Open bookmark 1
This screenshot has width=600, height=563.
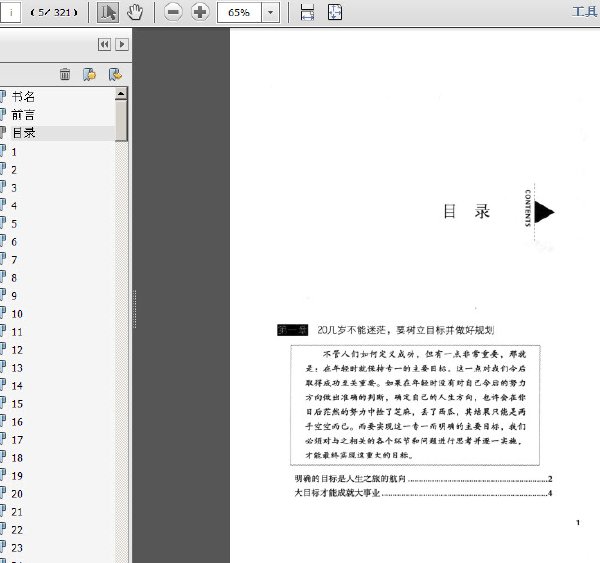14,152
